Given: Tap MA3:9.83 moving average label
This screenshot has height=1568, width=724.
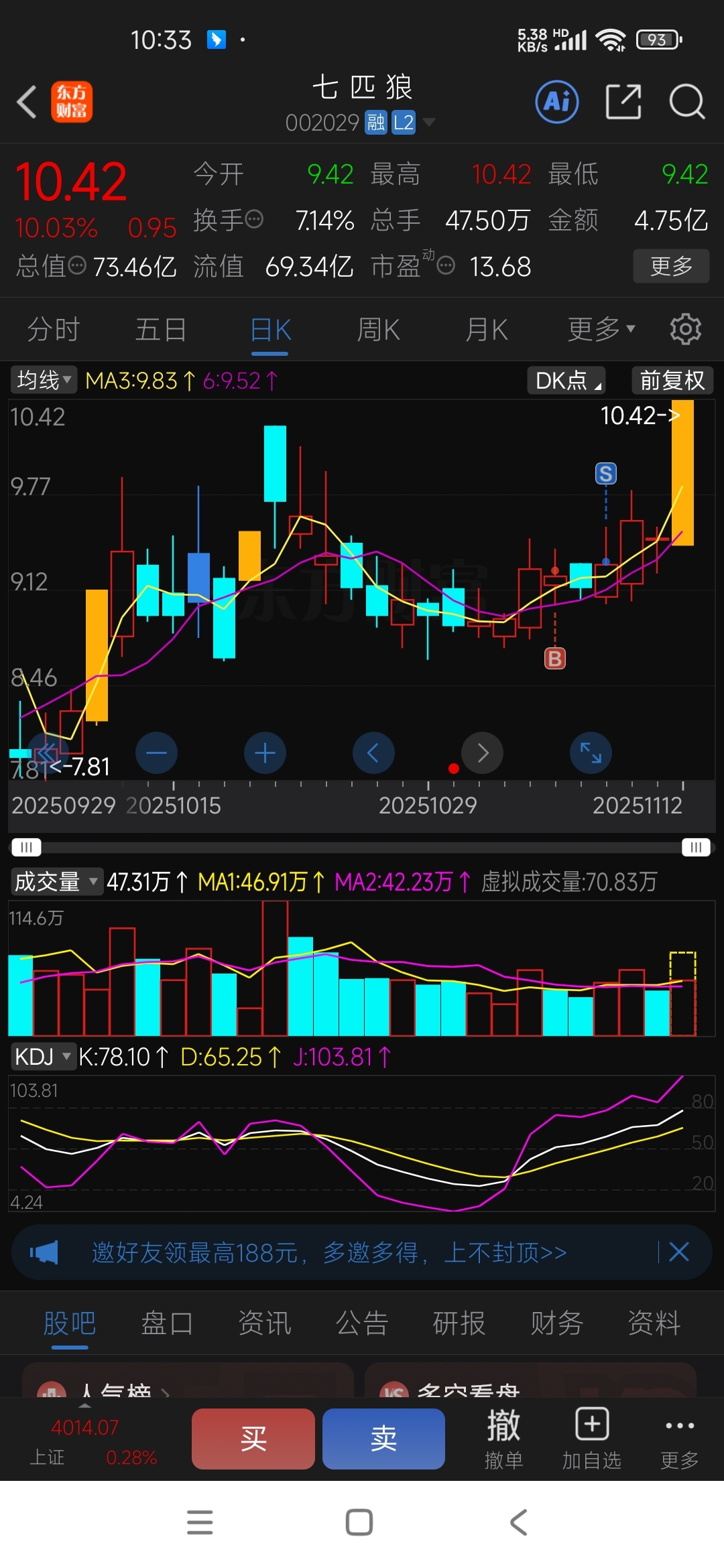Looking at the screenshot, I should coord(141,380).
